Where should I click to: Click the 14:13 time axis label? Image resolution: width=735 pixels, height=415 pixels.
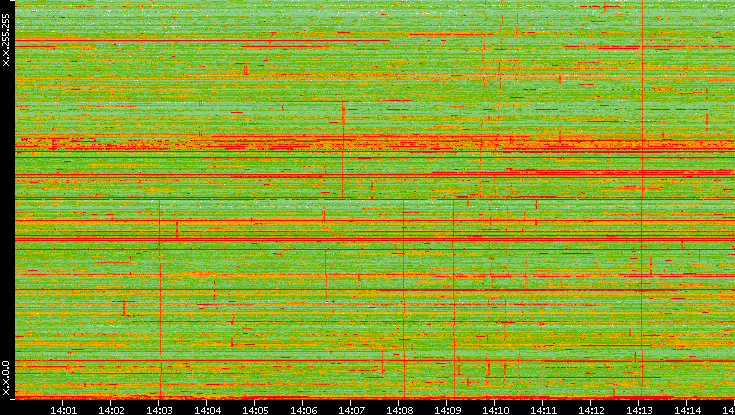pos(640,410)
